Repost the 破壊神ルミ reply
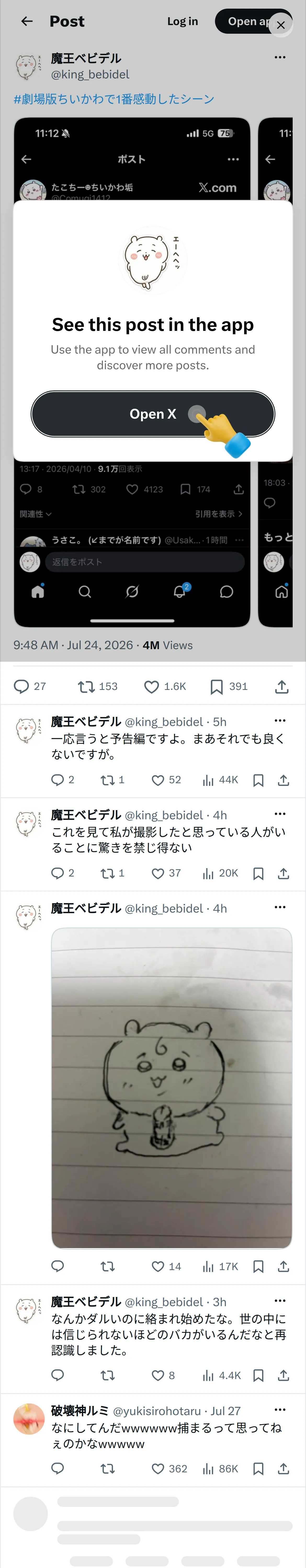306x1568 pixels. tap(108, 1469)
